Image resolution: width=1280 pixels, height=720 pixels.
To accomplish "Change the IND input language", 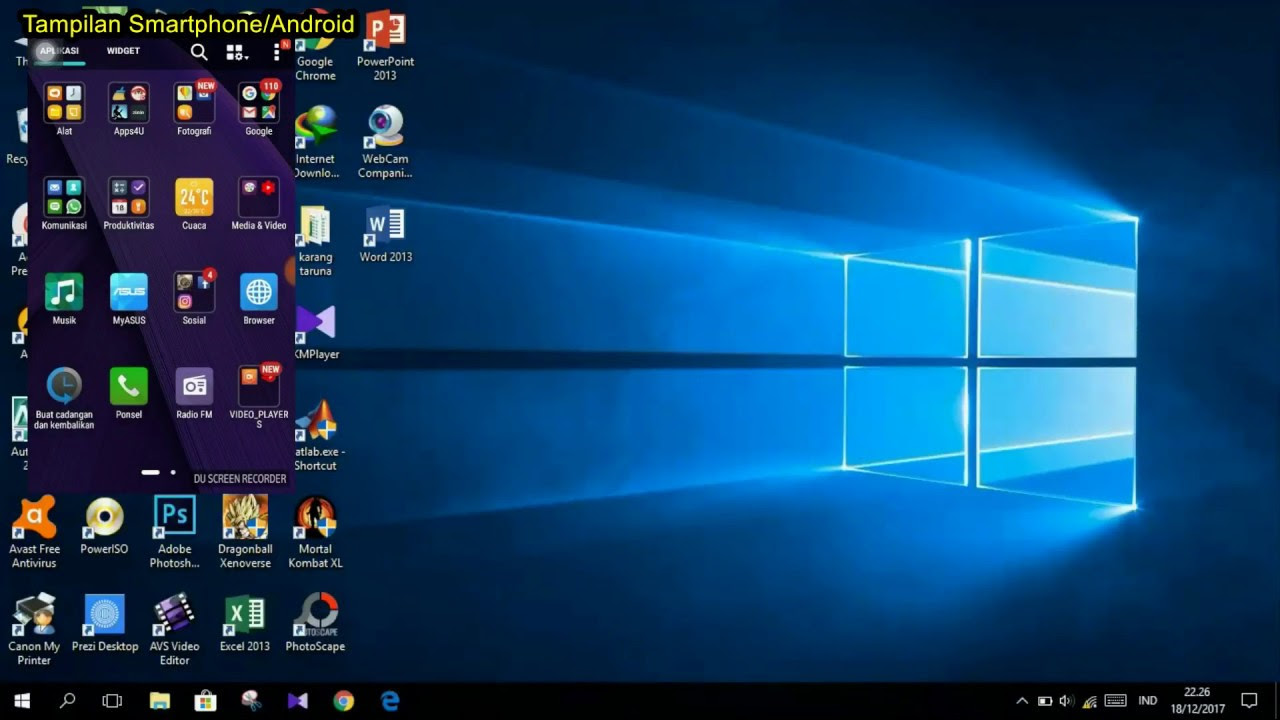I will coord(1148,701).
